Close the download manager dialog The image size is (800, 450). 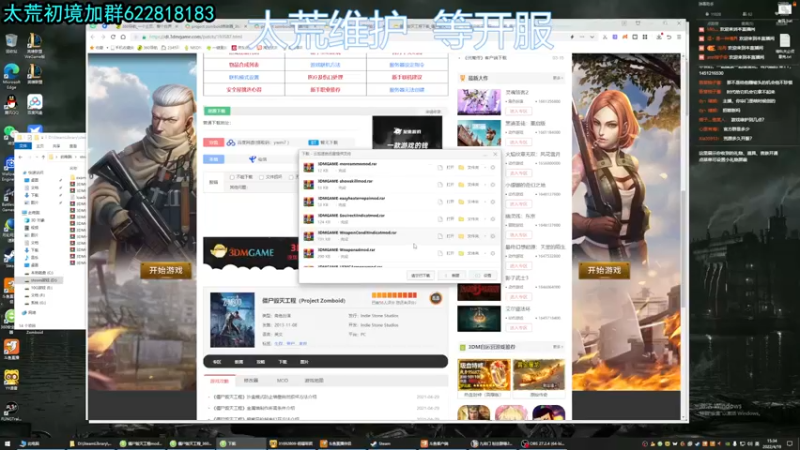[x=495, y=154]
